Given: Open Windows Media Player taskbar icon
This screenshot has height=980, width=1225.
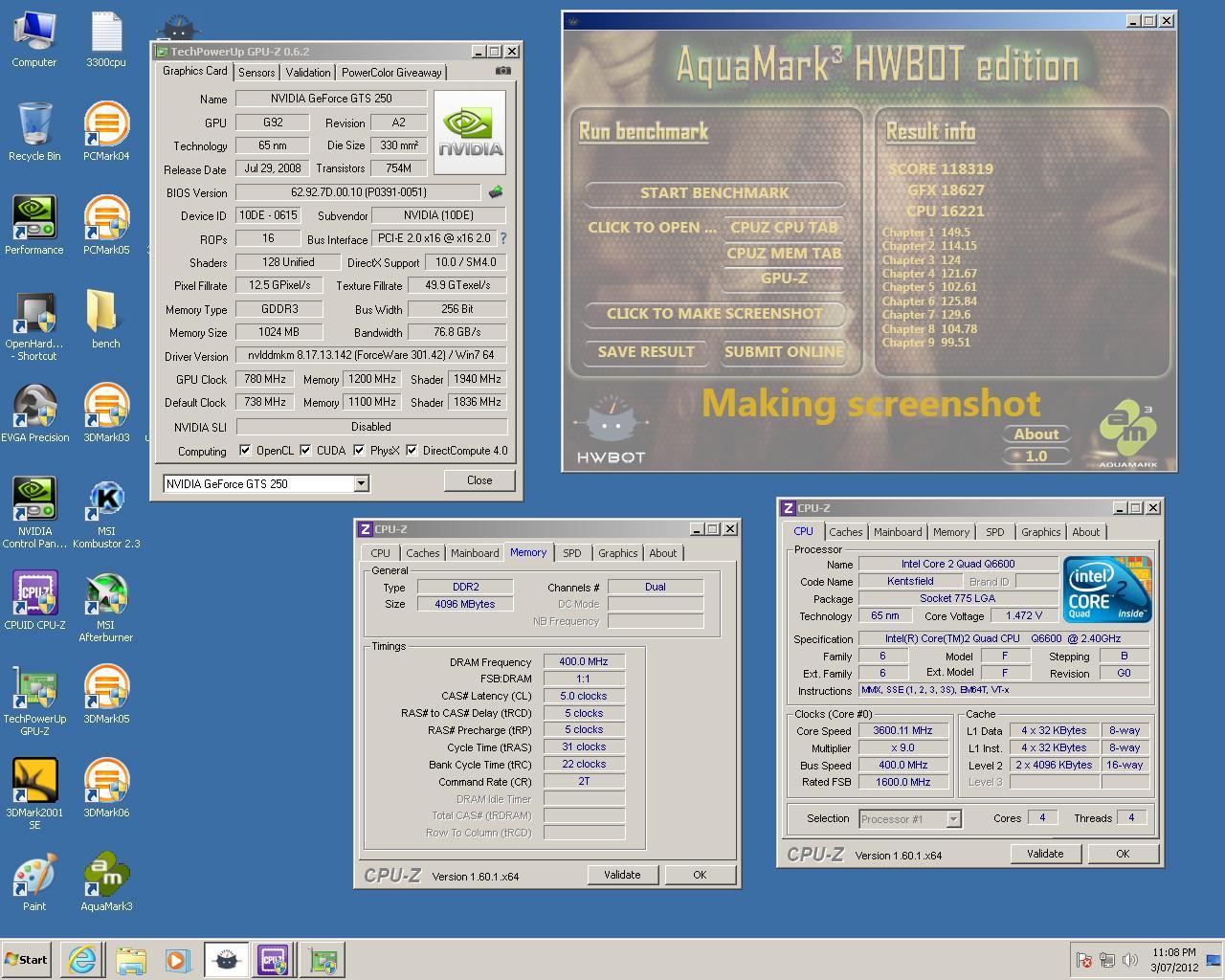Looking at the screenshot, I should tap(177, 960).
